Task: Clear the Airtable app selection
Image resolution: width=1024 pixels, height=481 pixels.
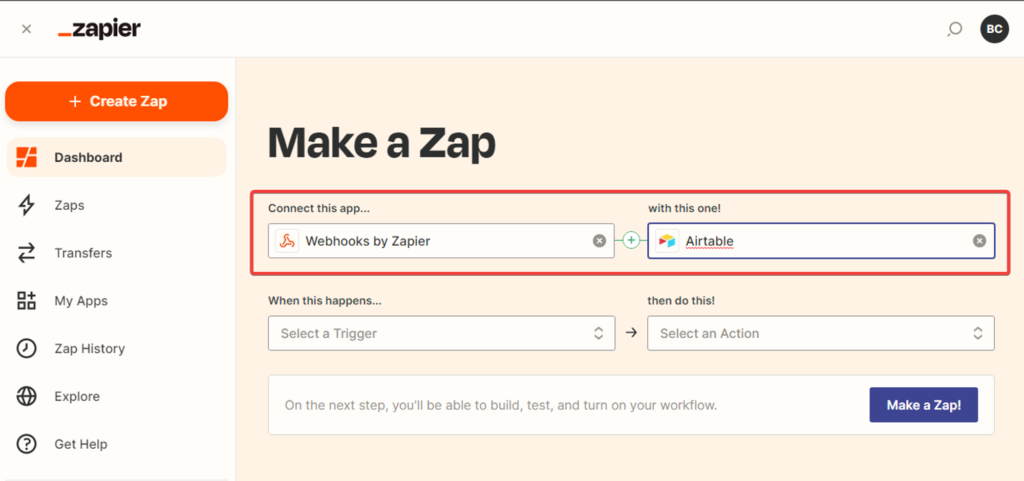Action: 979,241
